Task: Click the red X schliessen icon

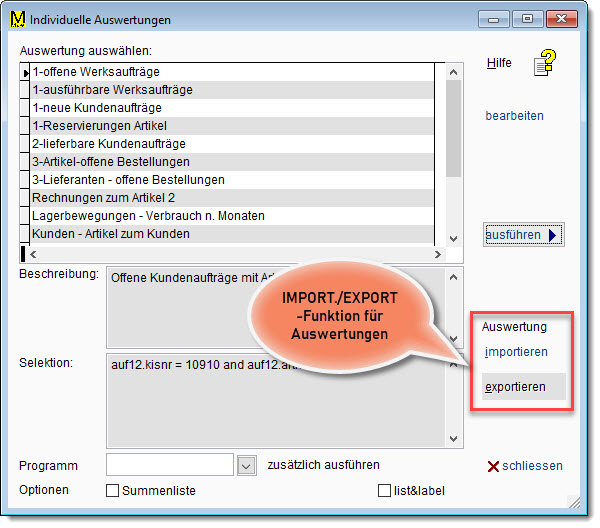Action: click(493, 466)
